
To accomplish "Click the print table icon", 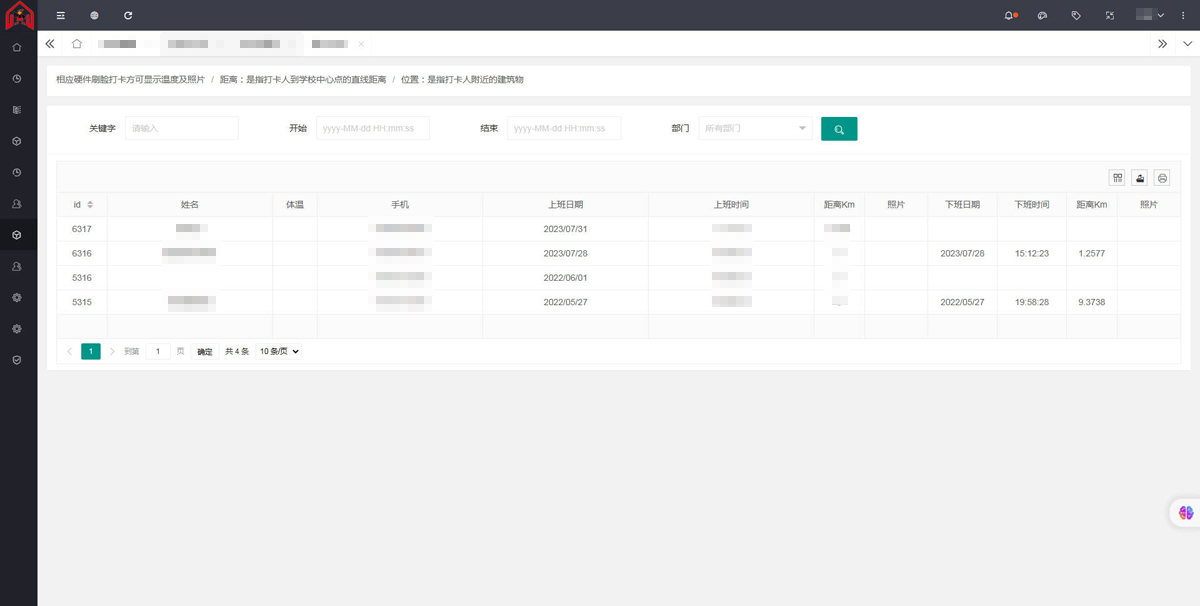I will point(1162,178).
